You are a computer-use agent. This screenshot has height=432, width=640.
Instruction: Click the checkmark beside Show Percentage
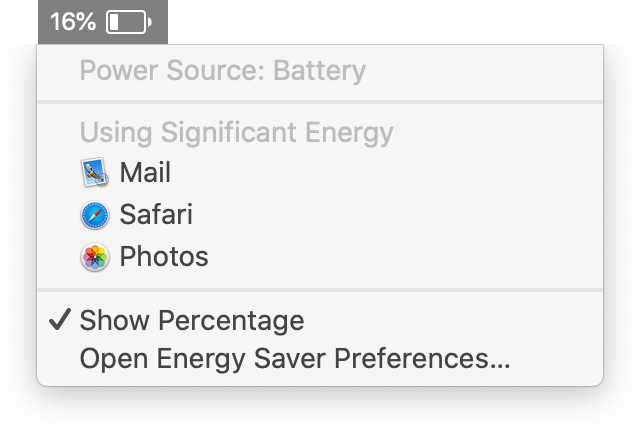coord(60,319)
